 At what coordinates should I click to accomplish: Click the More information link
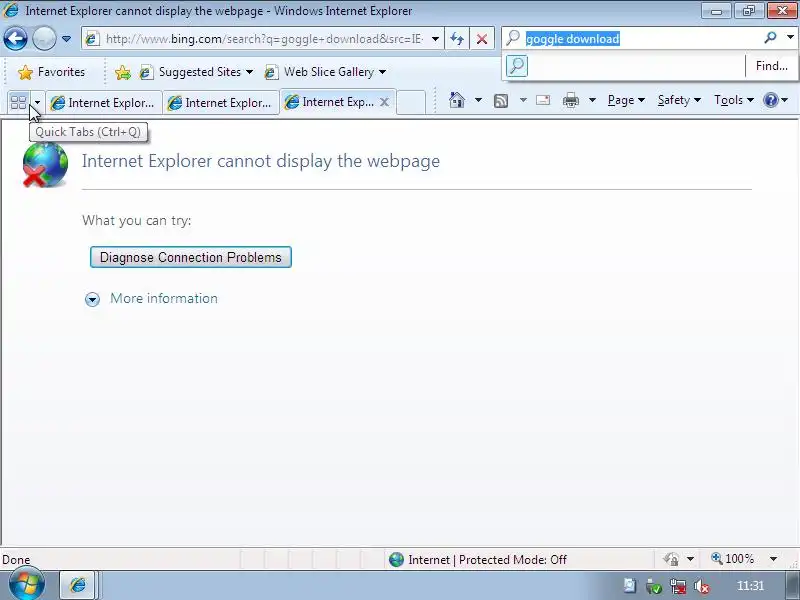tap(164, 298)
